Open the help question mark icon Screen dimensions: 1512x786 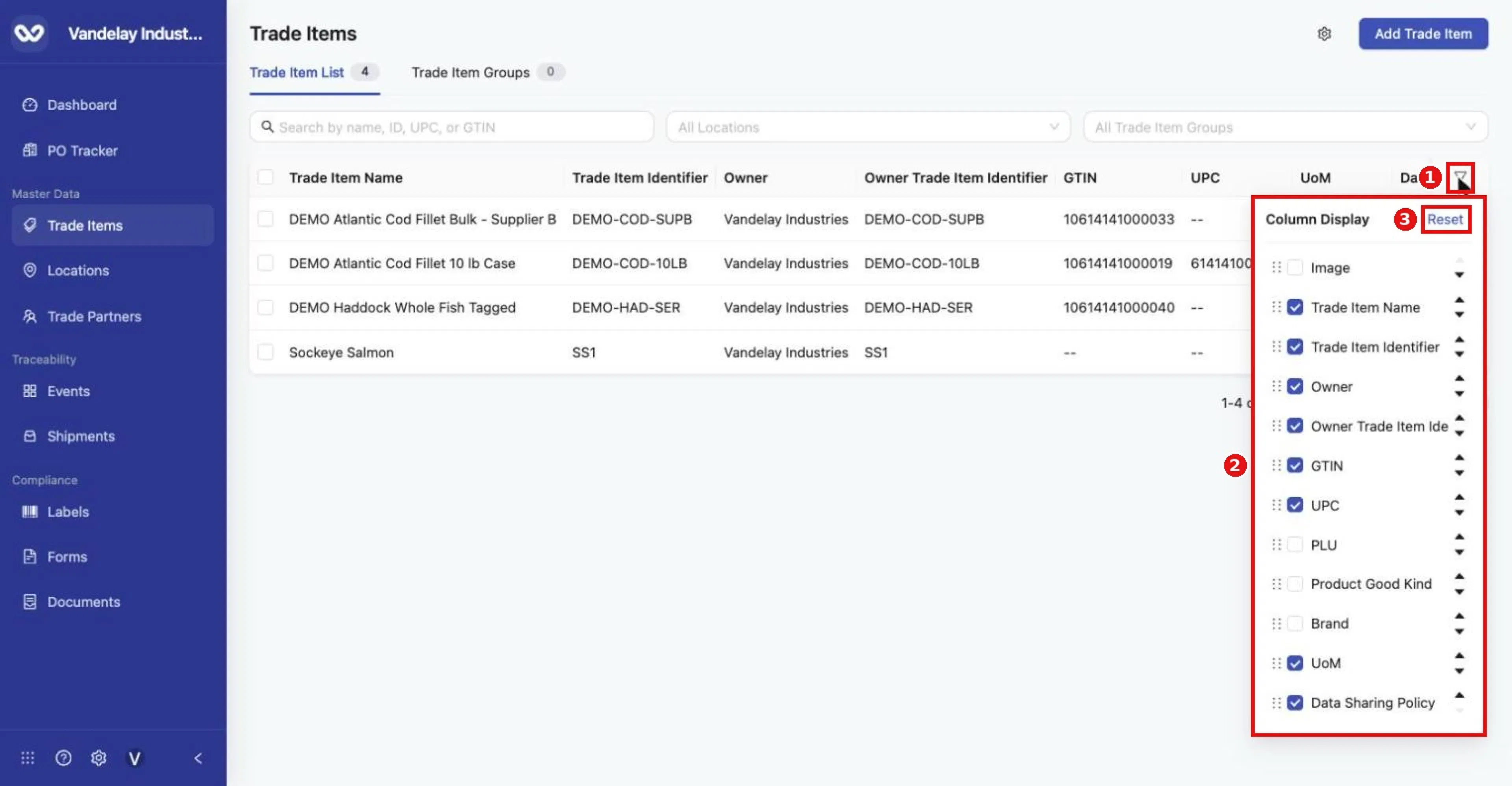(x=63, y=757)
